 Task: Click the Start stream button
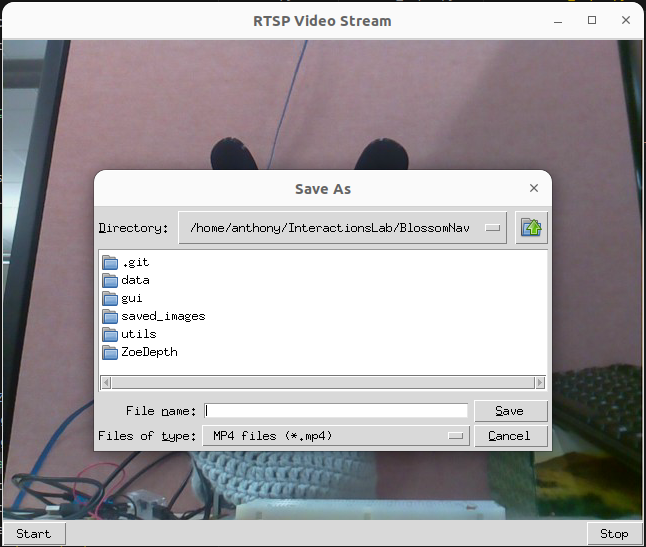(x=33, y=534)
